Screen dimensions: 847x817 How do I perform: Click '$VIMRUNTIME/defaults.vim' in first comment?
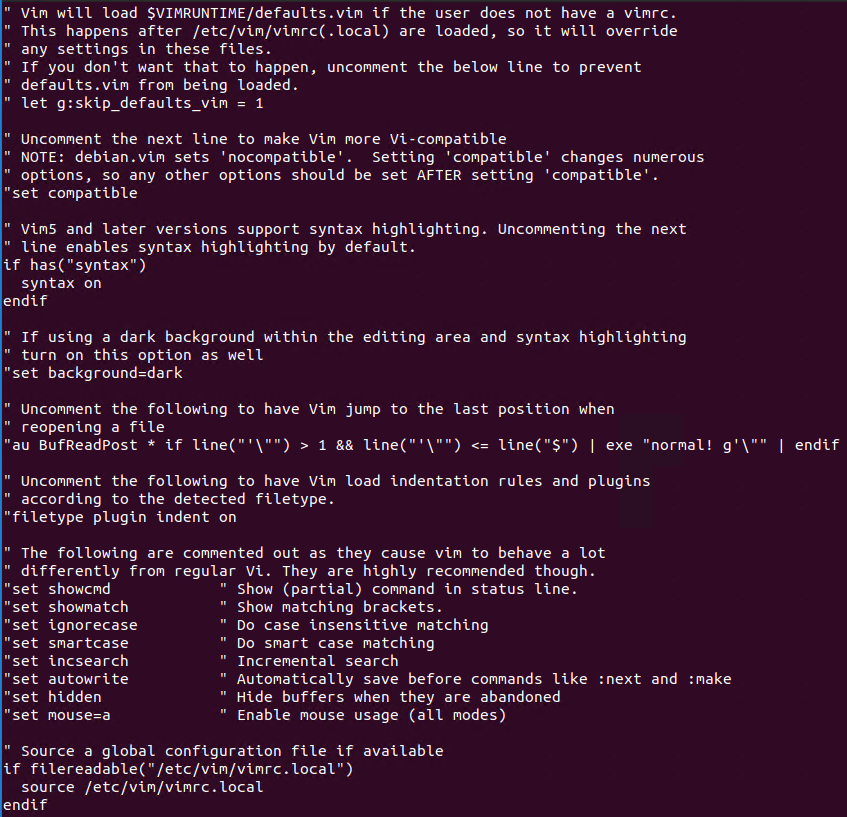click(254, 13)
